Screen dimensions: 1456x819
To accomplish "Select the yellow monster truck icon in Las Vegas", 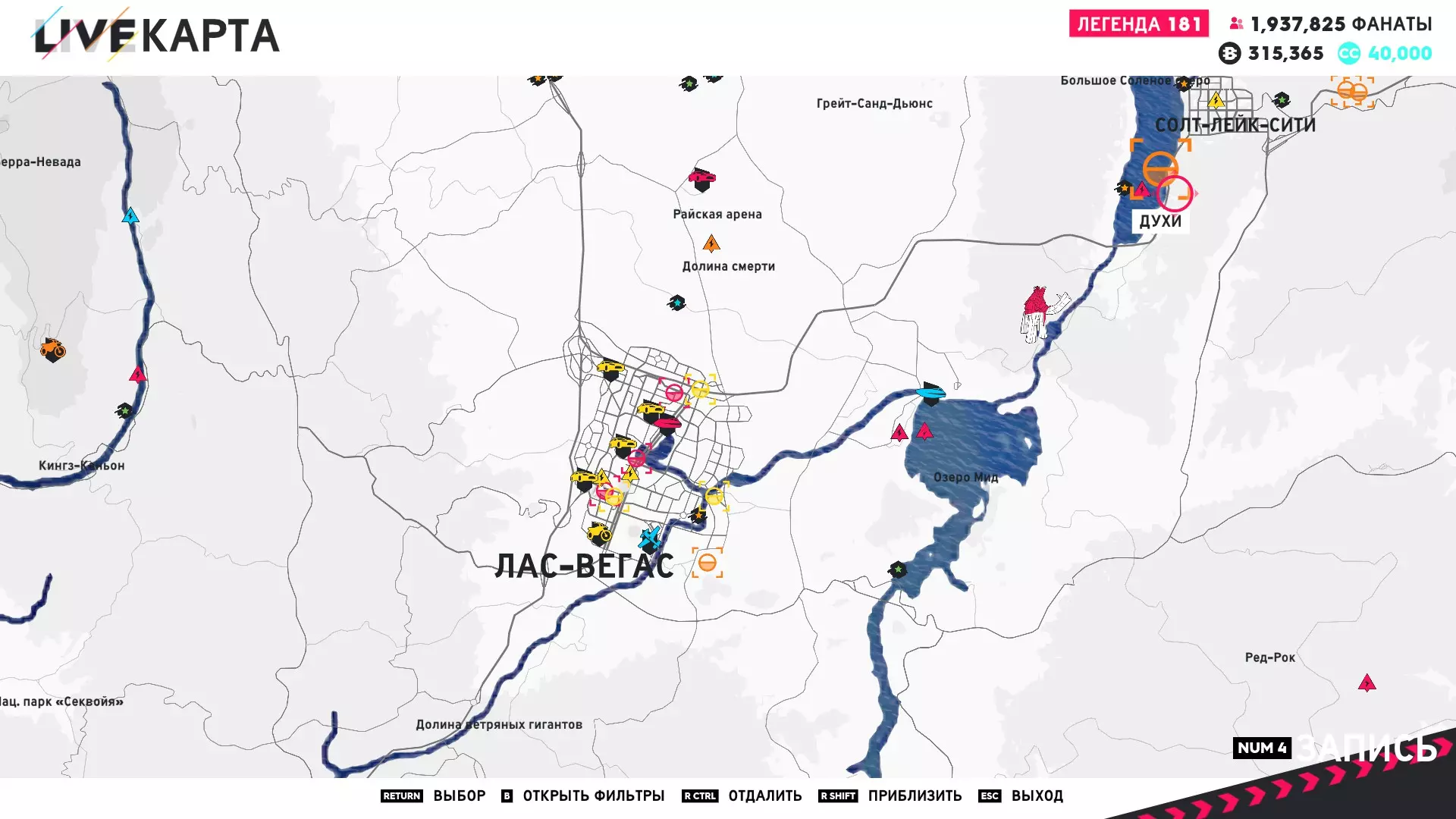I will coord(599,532).
